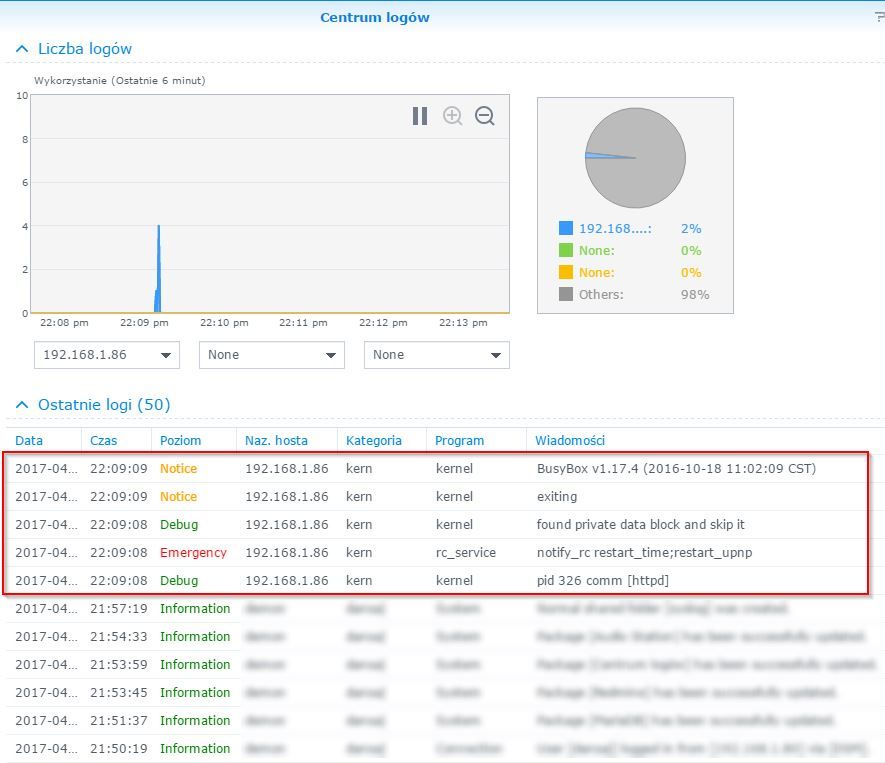Viewport: 885px width, 763px height.
Task: Pause the live log chart
Action: [x=419, y=116]
